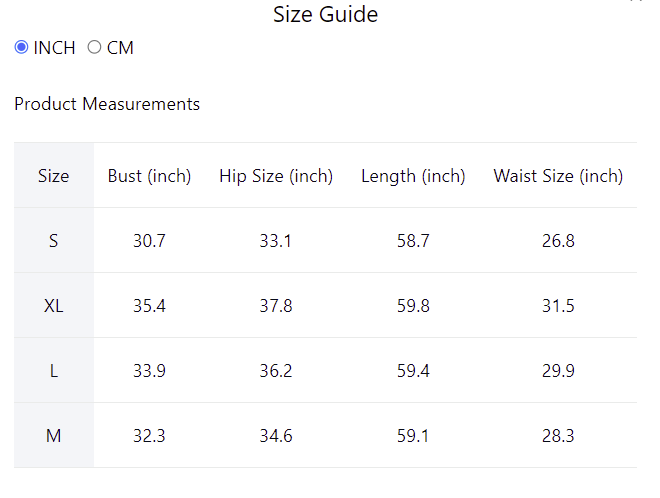The image size is (660, 498).
Task: Click the Size Guide title
Action: pyautogui.click(x=325, y=14)
